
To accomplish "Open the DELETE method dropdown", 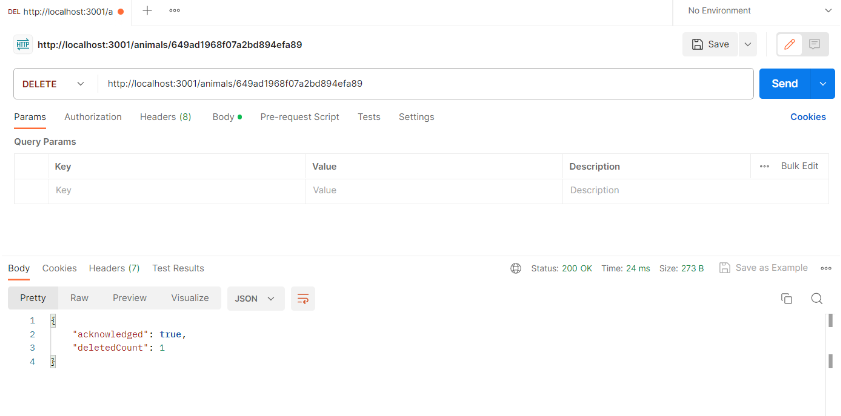I will (54, 84).
